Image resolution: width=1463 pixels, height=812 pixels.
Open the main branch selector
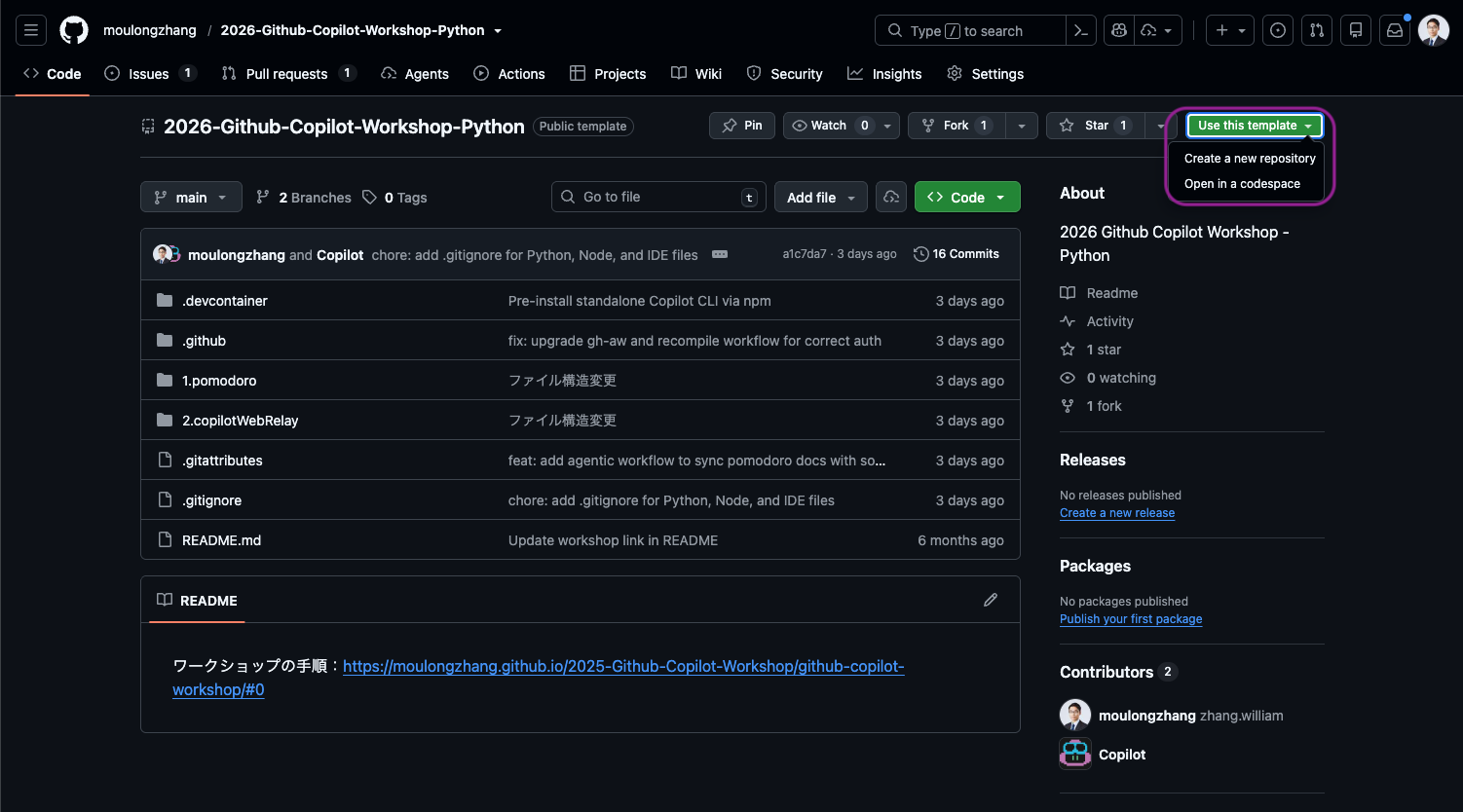[x=191, y=197]
